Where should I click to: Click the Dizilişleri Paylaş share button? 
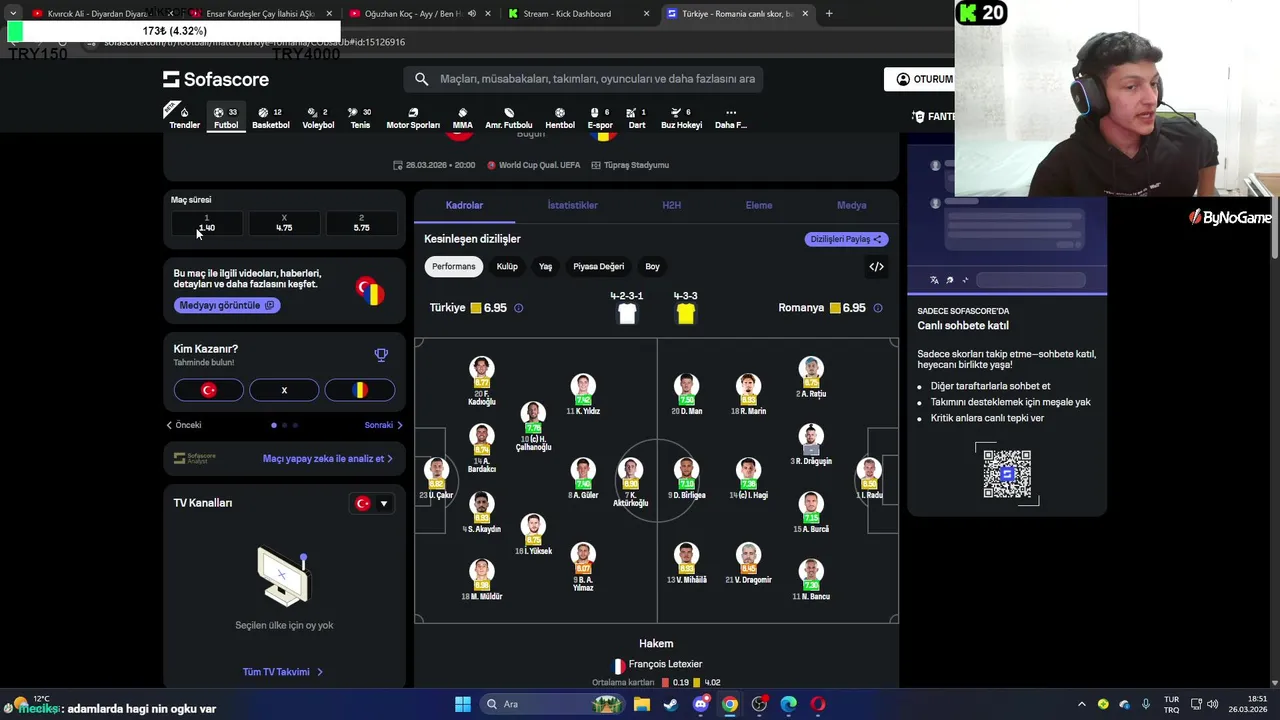click(846, 239)
